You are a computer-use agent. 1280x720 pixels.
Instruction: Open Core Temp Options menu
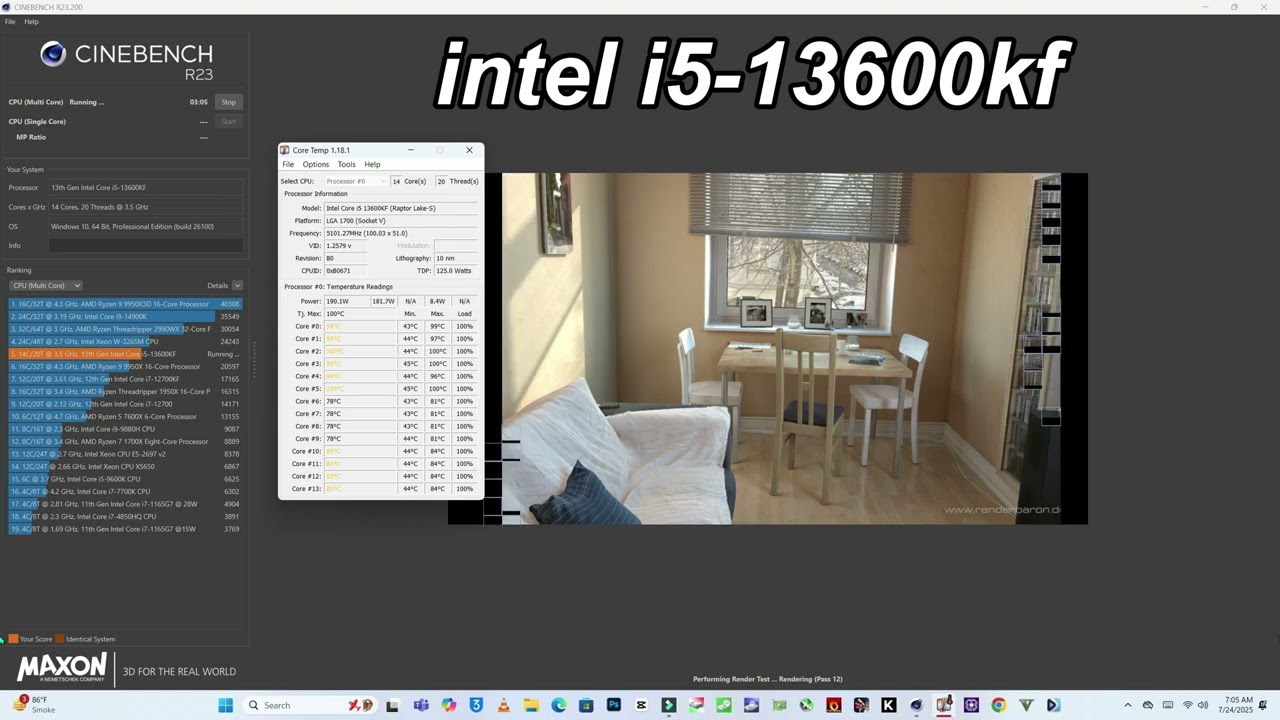316,164
